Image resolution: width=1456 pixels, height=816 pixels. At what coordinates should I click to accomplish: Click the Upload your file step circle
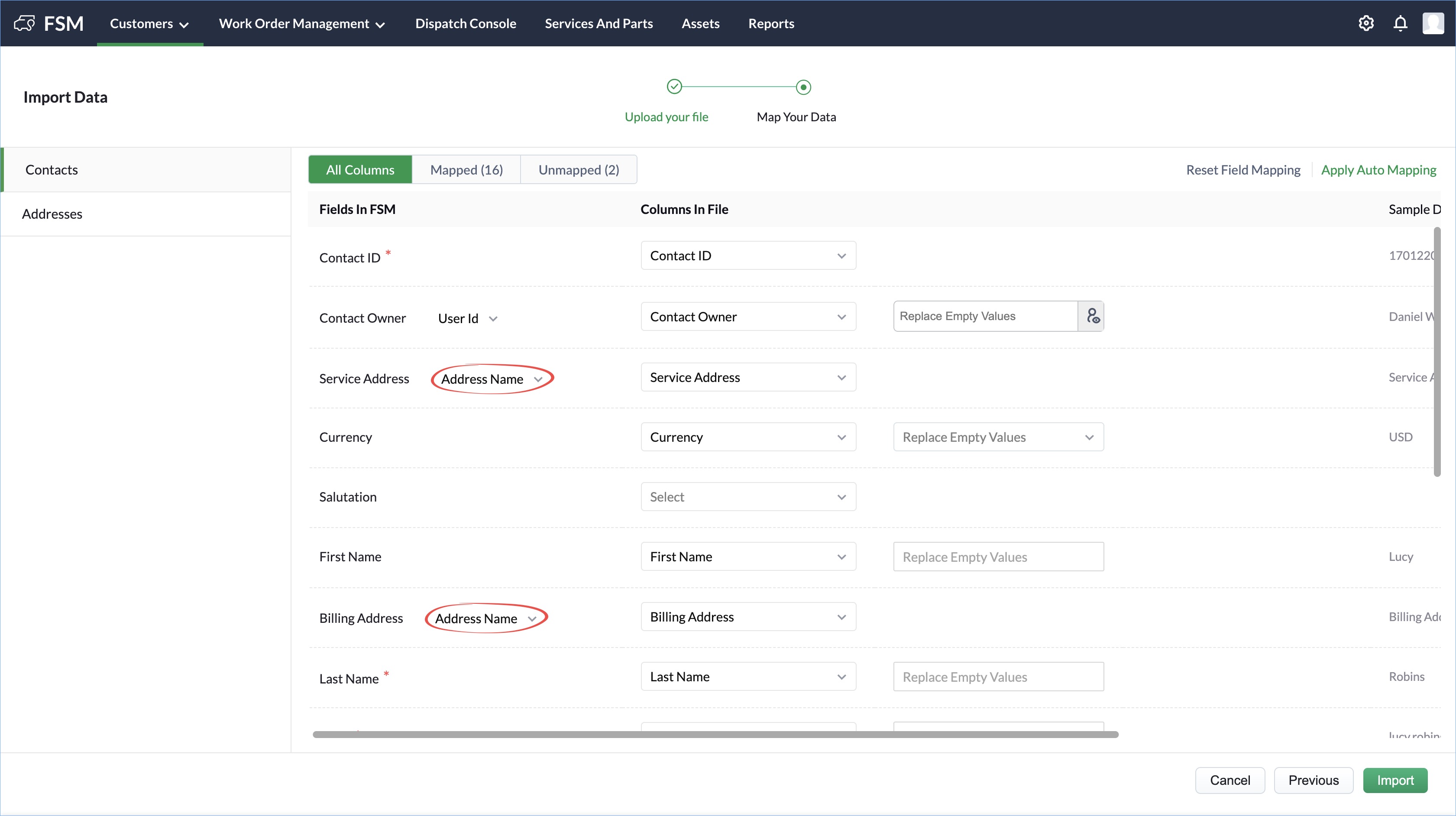tap(674, 87)
